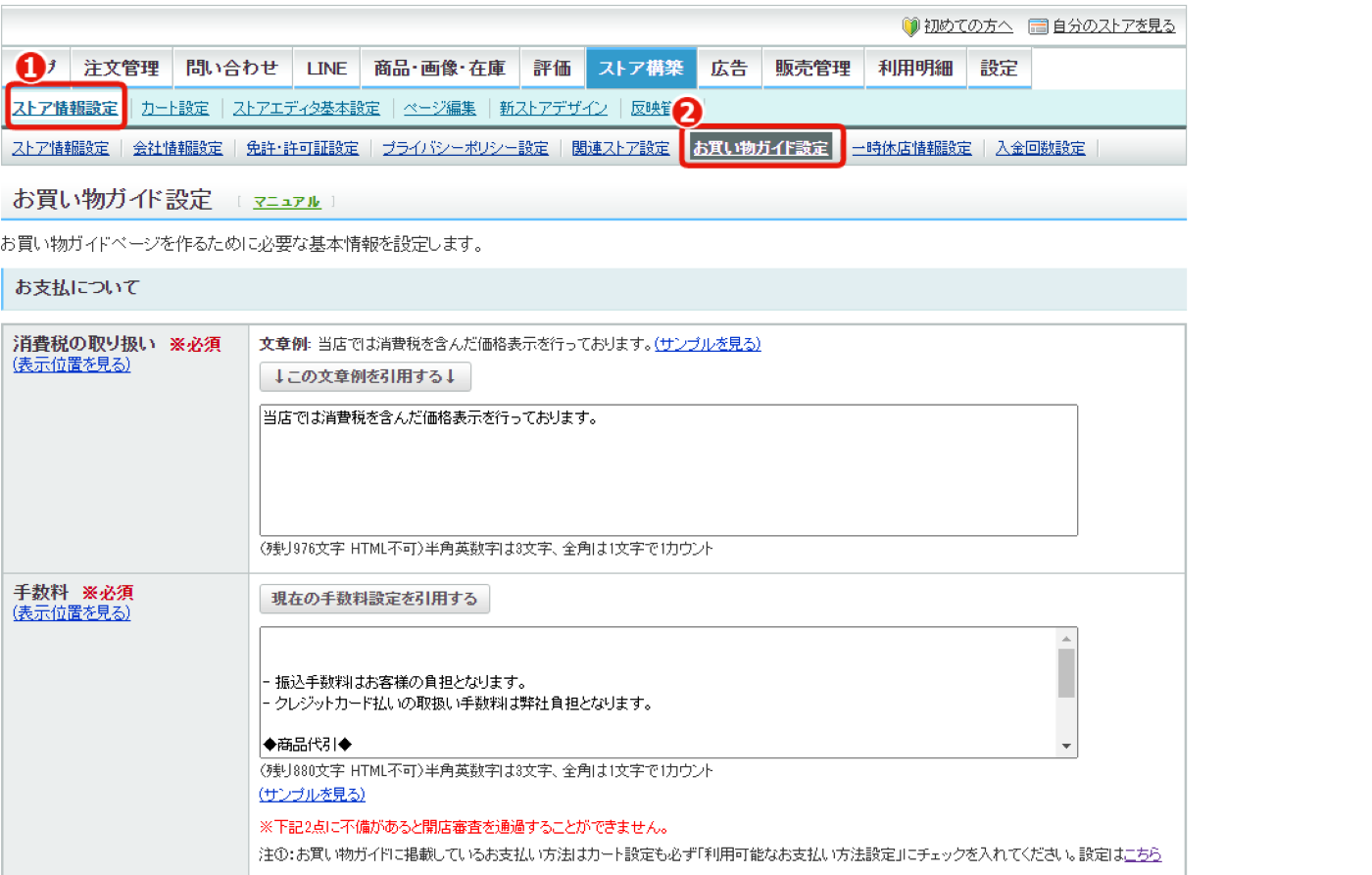This screenshot has width=1372, height=875.
Task: Click 現在の手数料設定を引用する button
Action: click(374, 599)
